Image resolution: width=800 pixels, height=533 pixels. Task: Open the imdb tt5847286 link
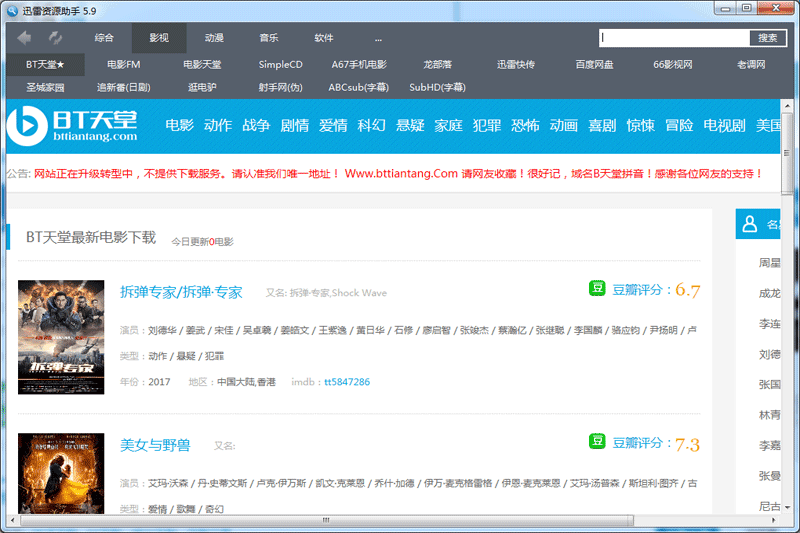tap(346, 382)
